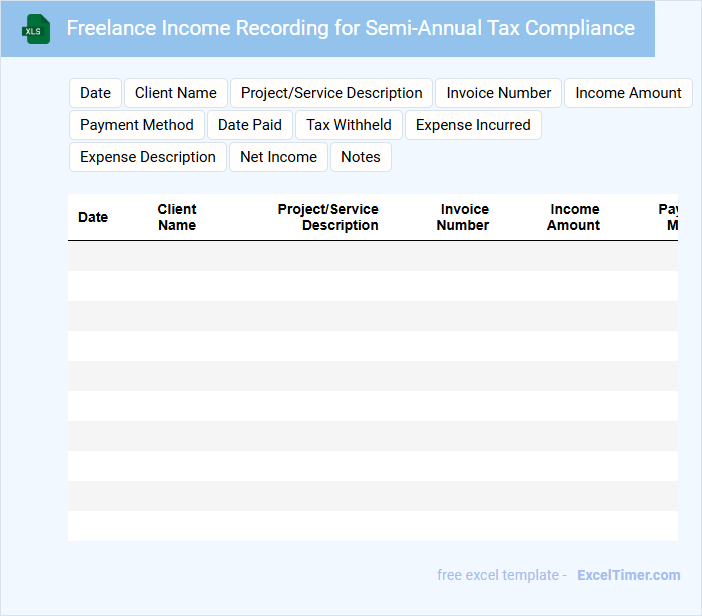The width and height of the screenshot is (702, 616).
Task: Click the Income Amount column header
Action: [574, 217]
